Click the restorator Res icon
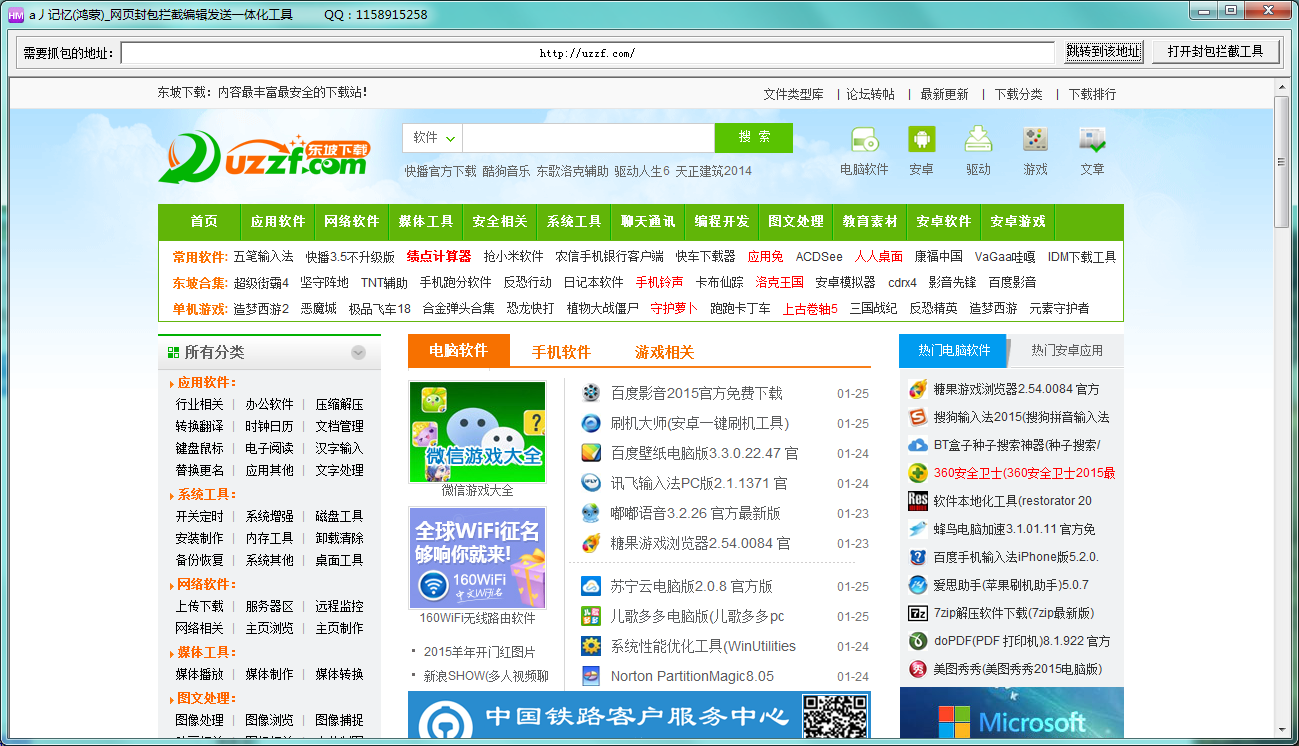1299x746 pixels. coord(918,501)
